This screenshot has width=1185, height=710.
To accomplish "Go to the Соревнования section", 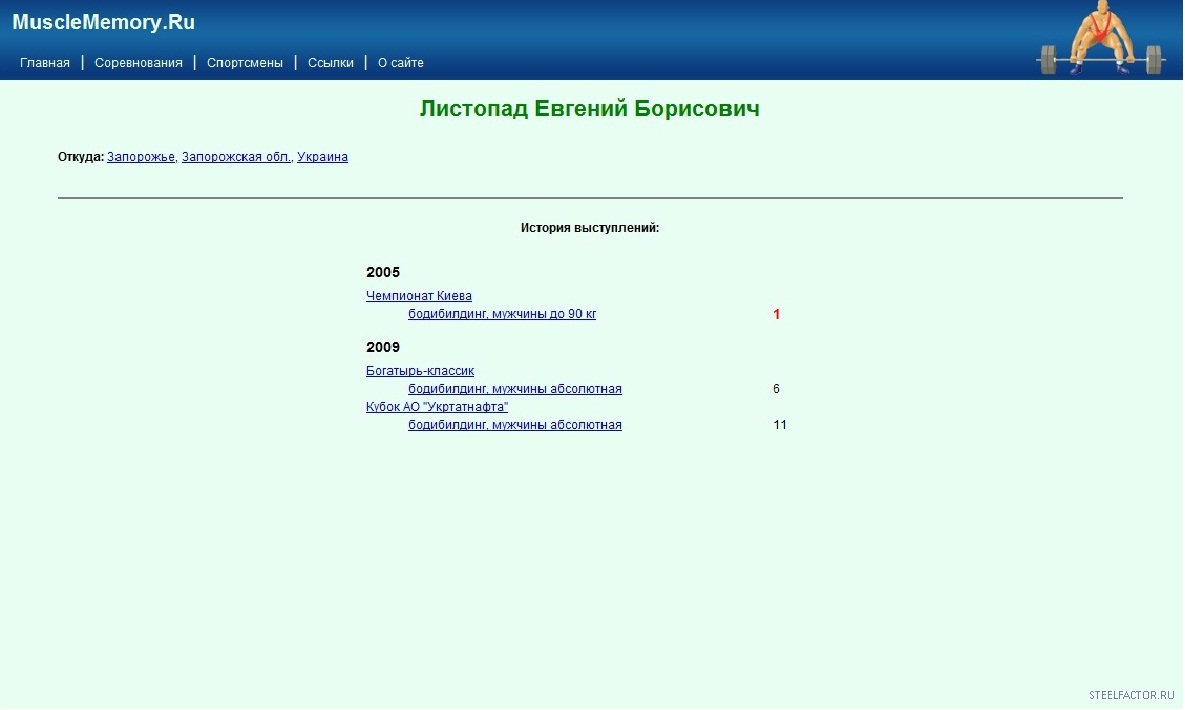I will tap(139, 63).
